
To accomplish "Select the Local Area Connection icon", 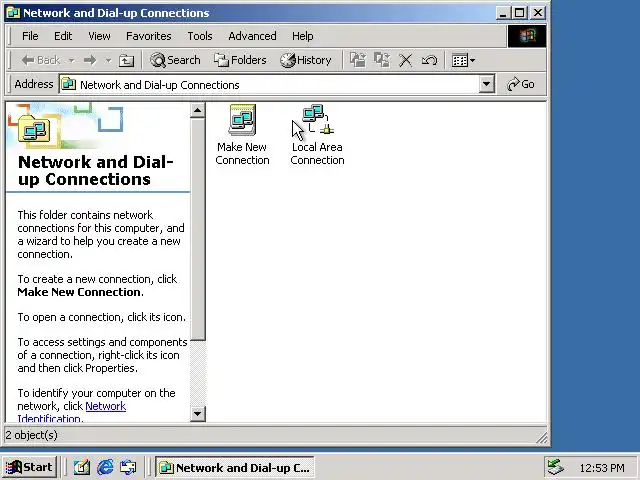I will click(318, 135).
